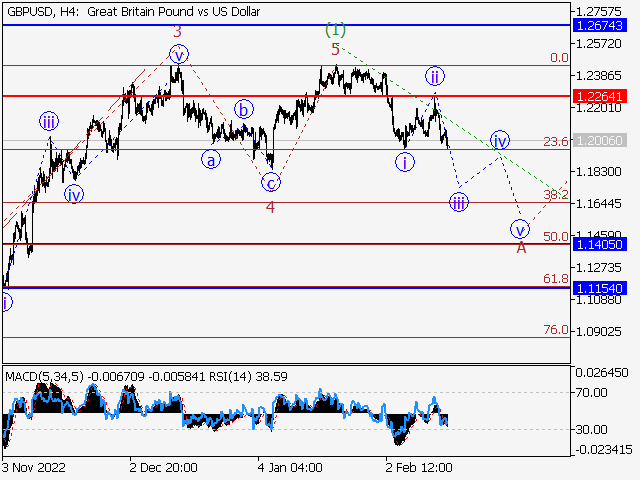Click the 1.27575 price axis value
This screenshot has height=480, width=640.
(x=598, y=11)
